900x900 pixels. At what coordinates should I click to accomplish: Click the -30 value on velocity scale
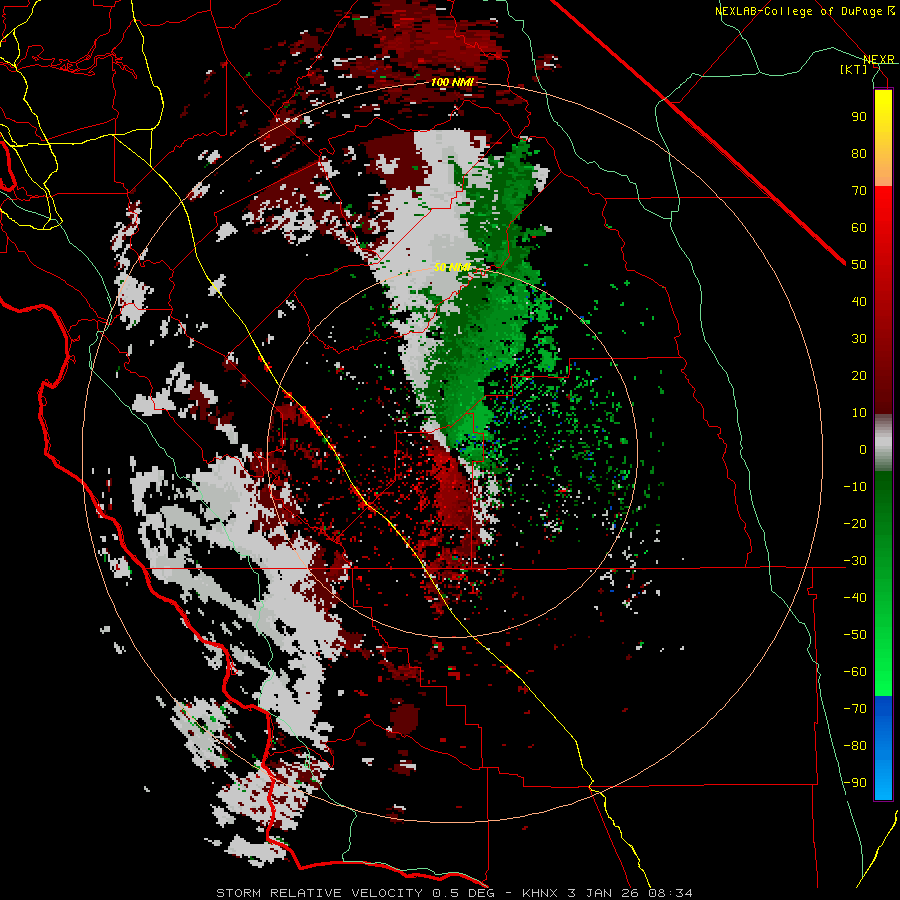(855, 561)
